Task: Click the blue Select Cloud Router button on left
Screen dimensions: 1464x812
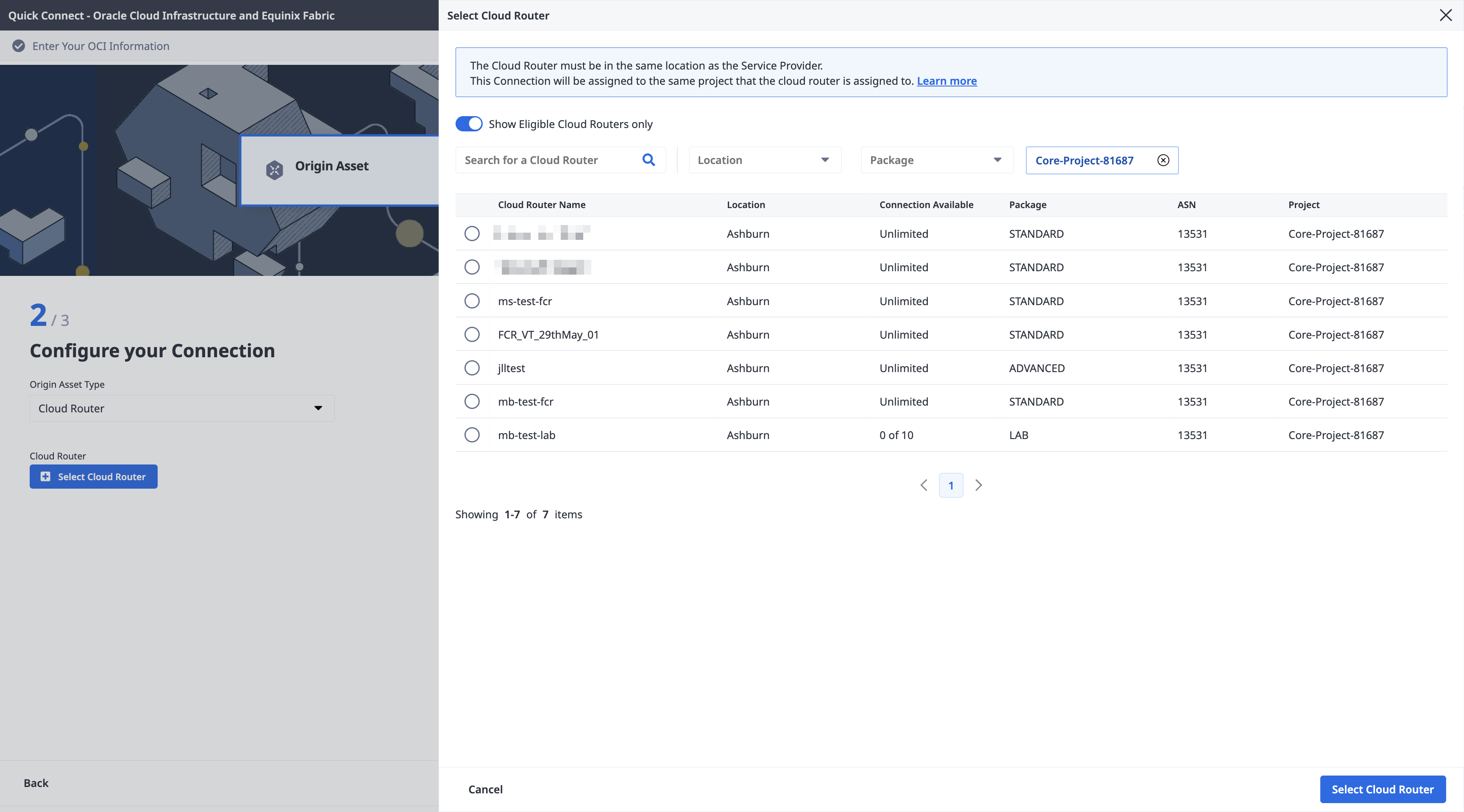Action: [93, 476]
